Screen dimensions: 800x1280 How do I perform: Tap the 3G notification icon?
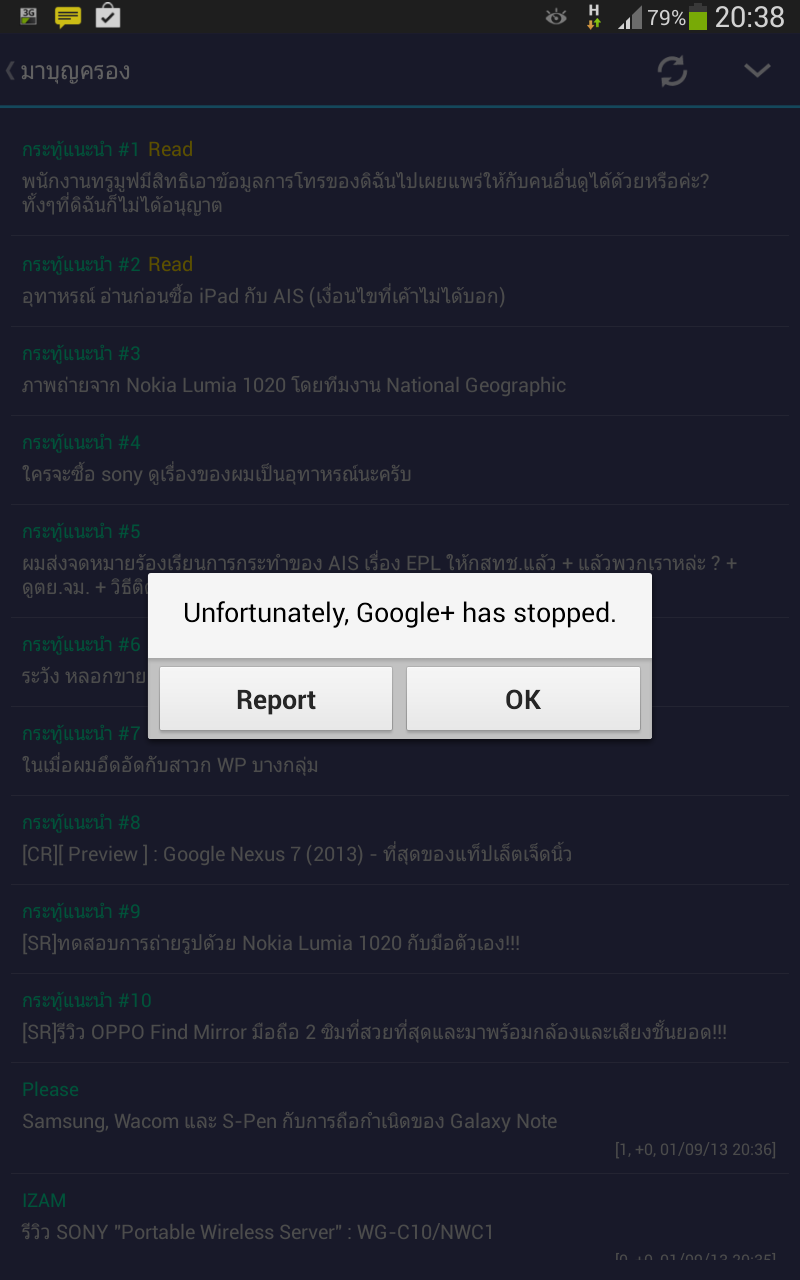(x=28, y=16)
